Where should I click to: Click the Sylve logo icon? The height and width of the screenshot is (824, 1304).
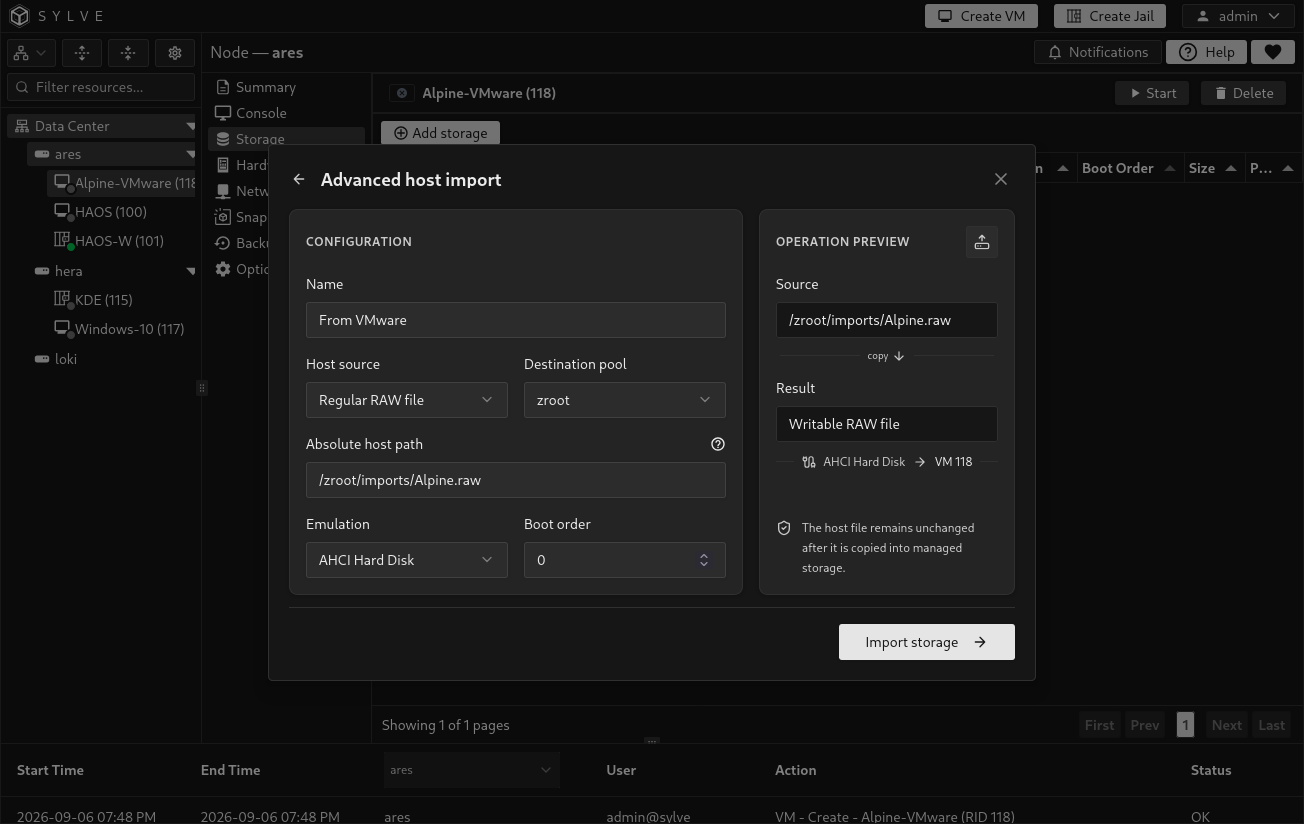[19, 16]
